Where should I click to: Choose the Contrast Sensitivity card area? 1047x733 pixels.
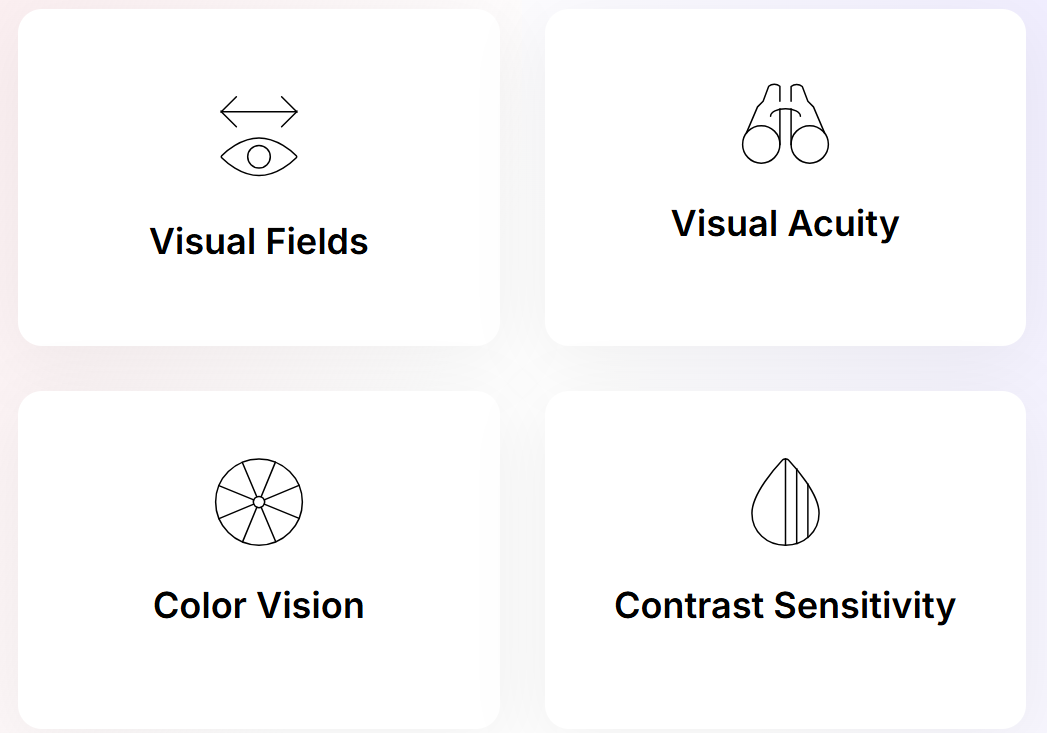click(785, 559)
